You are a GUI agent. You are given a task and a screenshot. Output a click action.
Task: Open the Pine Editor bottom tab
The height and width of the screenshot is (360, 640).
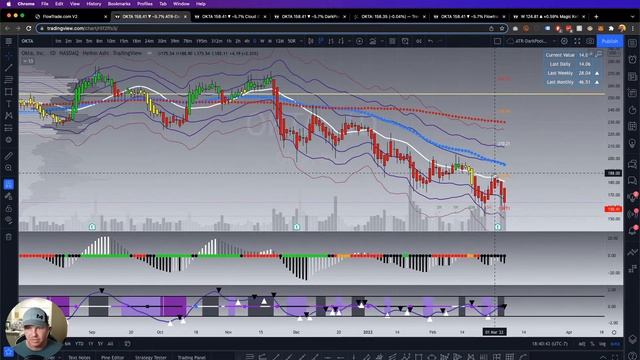tap(113, 357)
